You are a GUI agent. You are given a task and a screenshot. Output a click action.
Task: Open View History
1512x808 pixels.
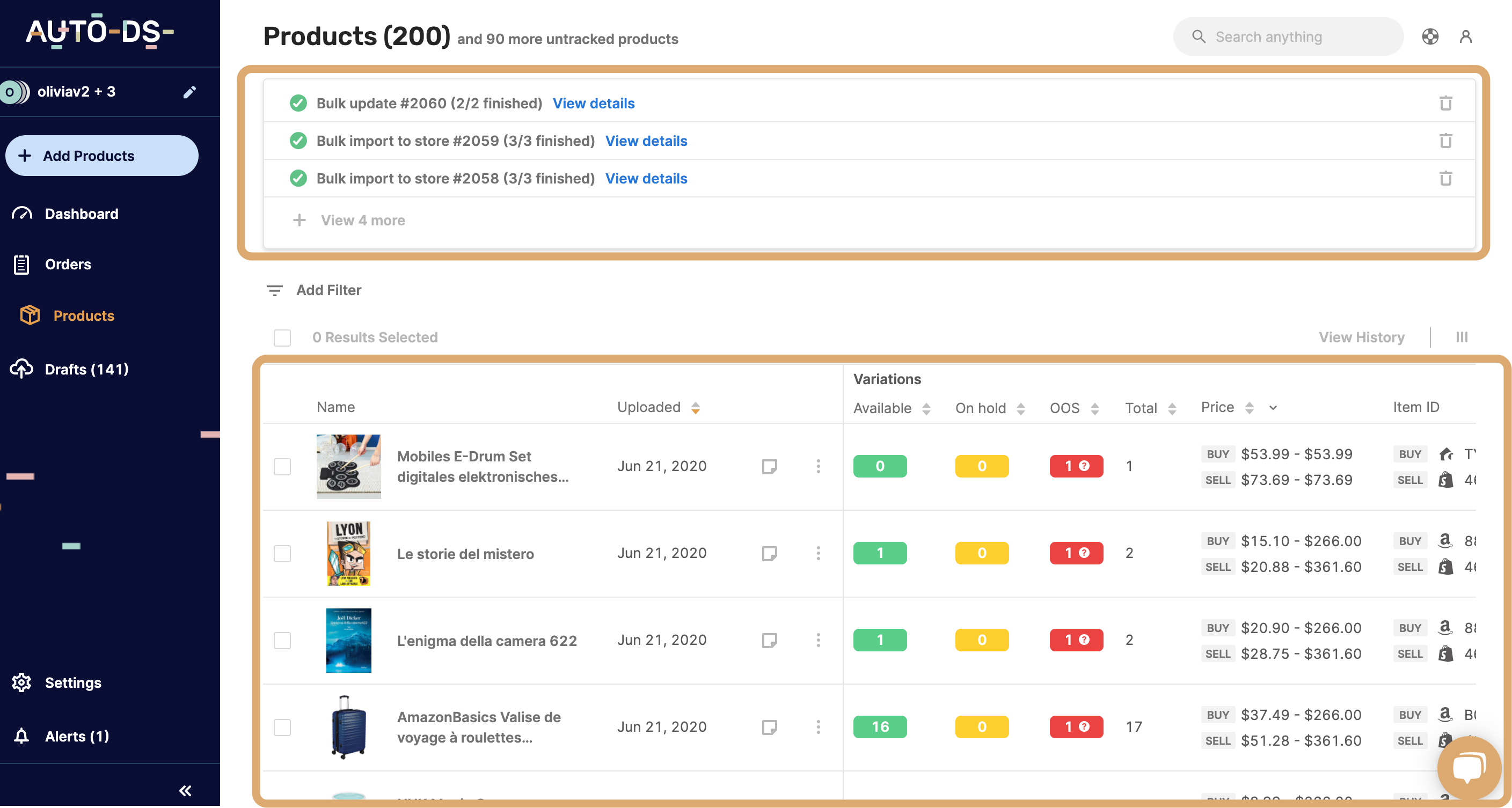coord(1362,337)
